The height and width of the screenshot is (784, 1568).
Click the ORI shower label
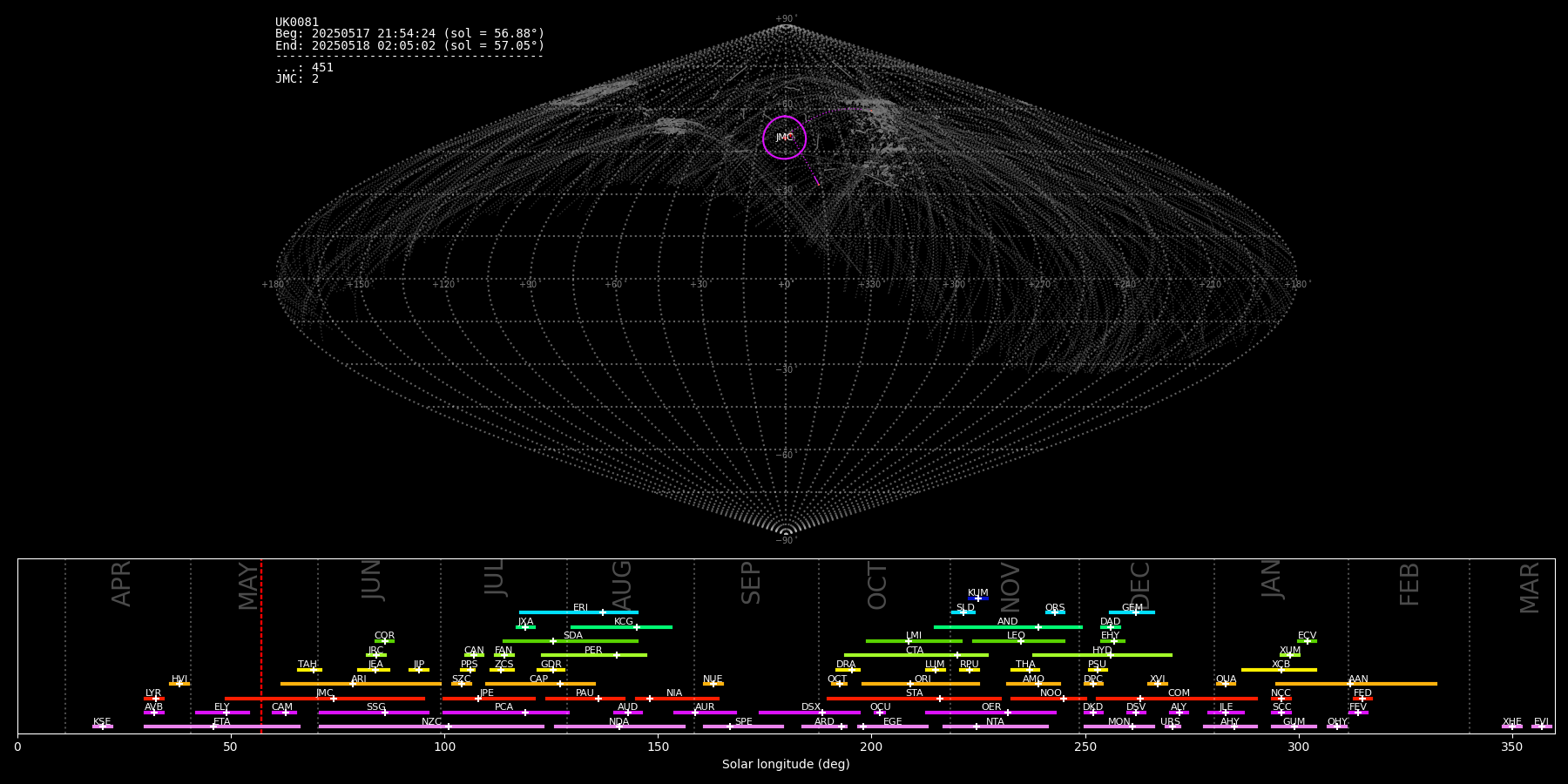click(923, 679)
